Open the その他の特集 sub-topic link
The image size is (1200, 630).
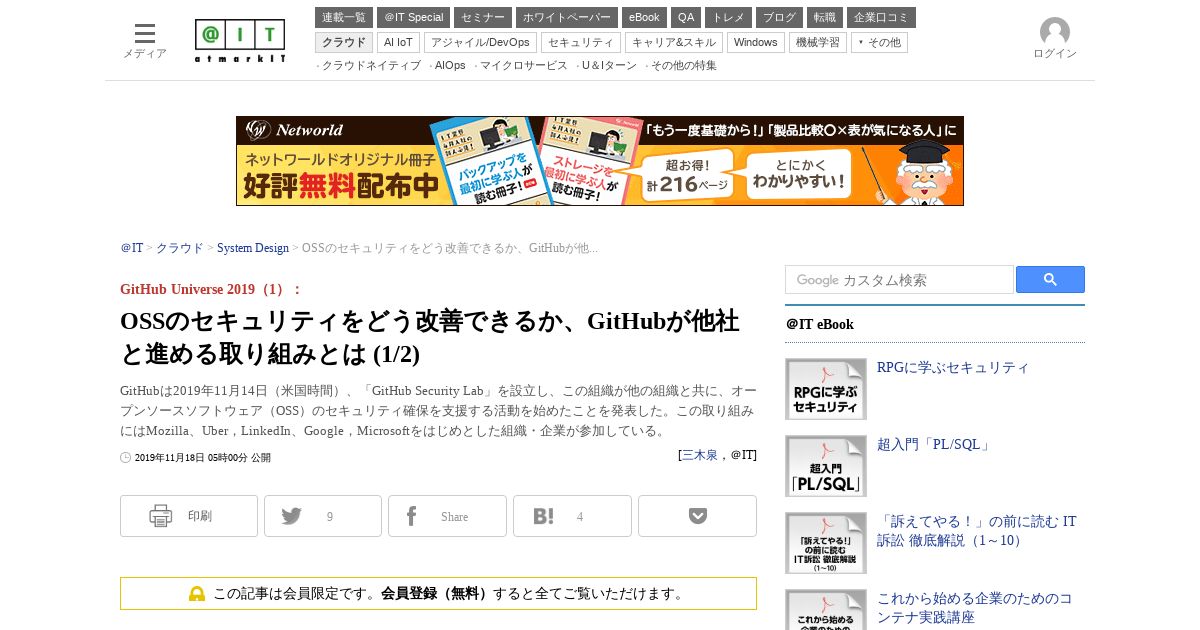(683, 66)
